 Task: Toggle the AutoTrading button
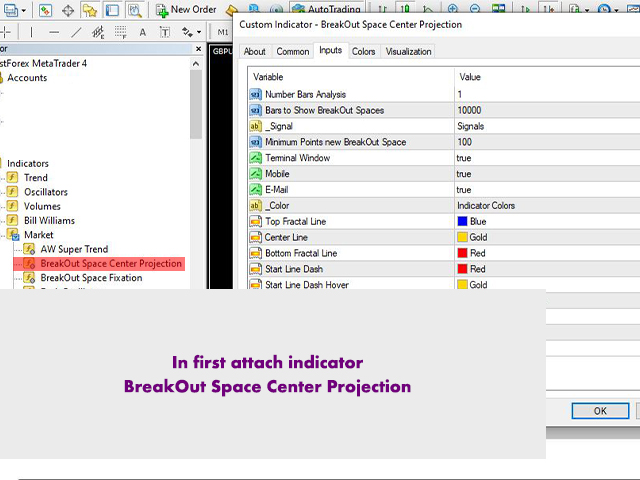325,9
